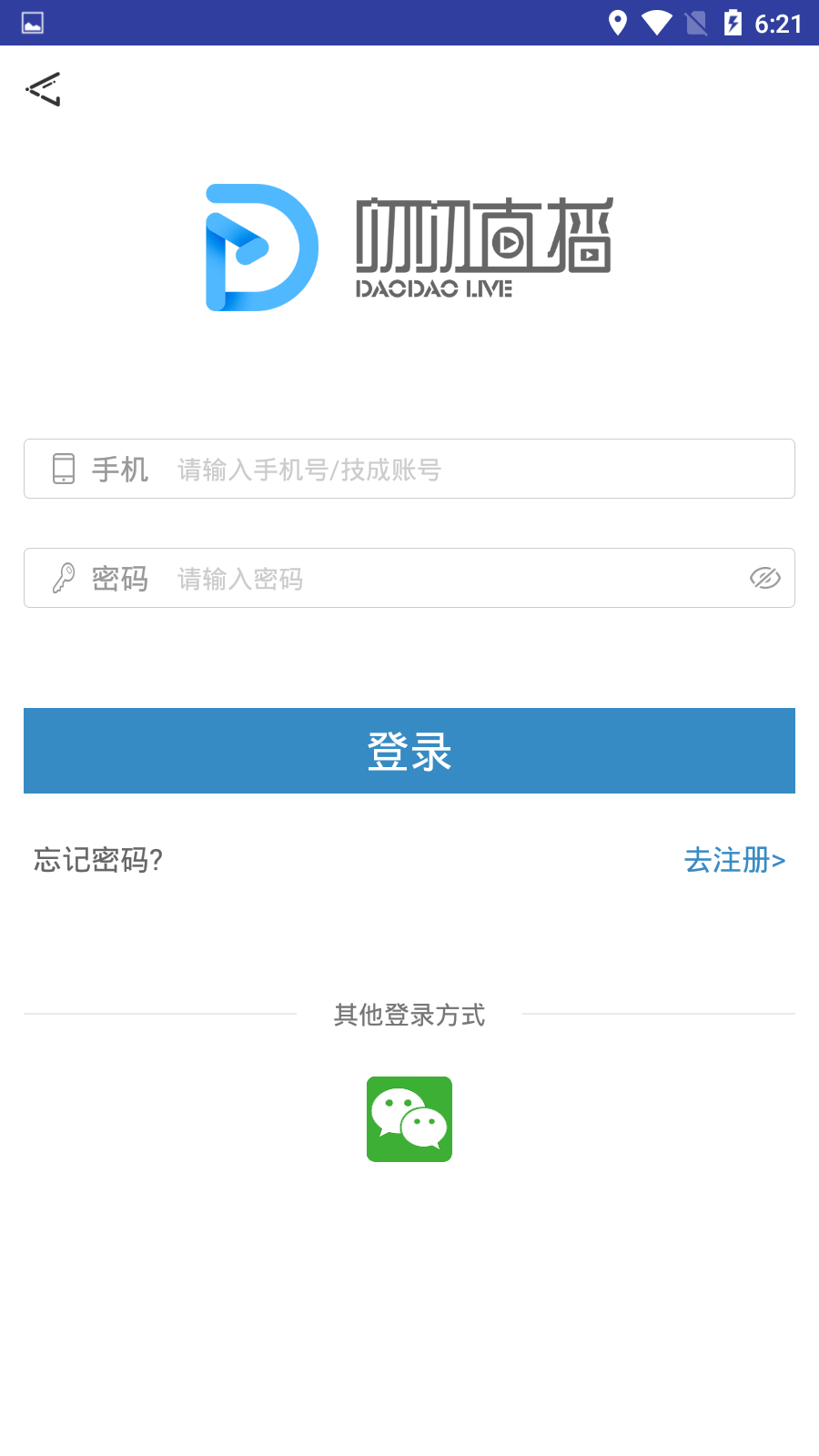The width and height of the screenshot is (819, 1456).
Task: Tap the 其他登录方式 divider text
Action: [x=409, y=1015]
